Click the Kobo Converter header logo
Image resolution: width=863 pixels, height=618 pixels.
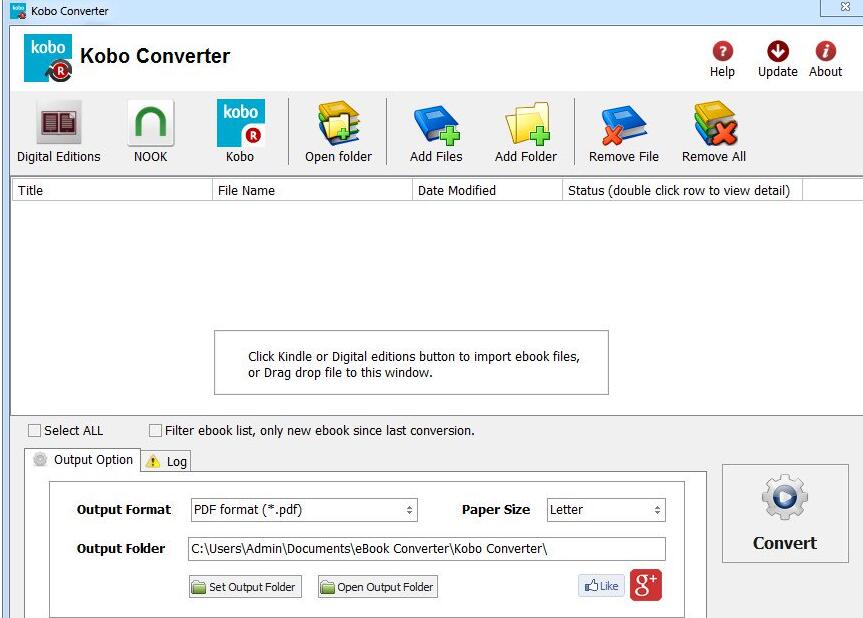point(48,58)
